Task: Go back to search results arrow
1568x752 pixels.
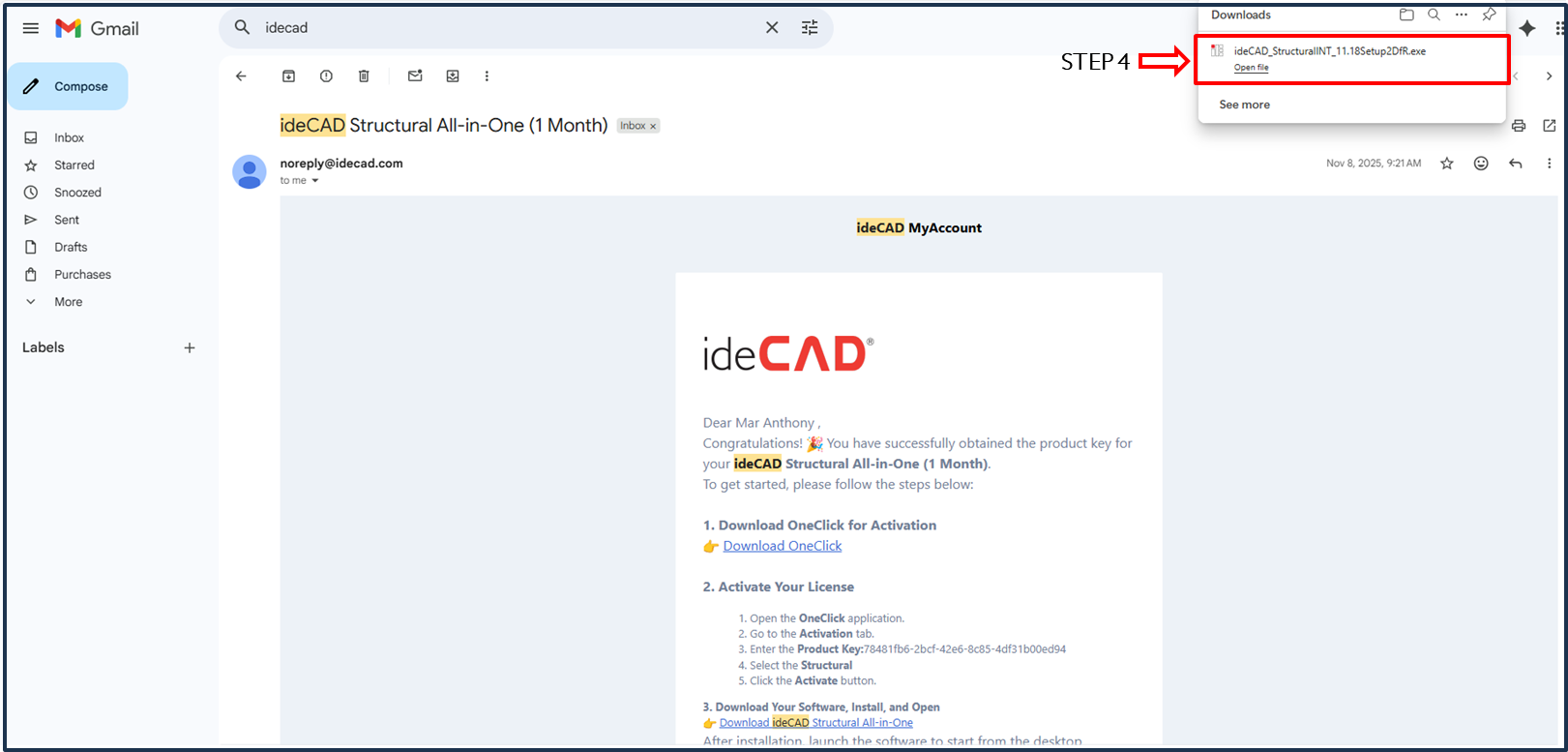Action: [x=241, y=75]
